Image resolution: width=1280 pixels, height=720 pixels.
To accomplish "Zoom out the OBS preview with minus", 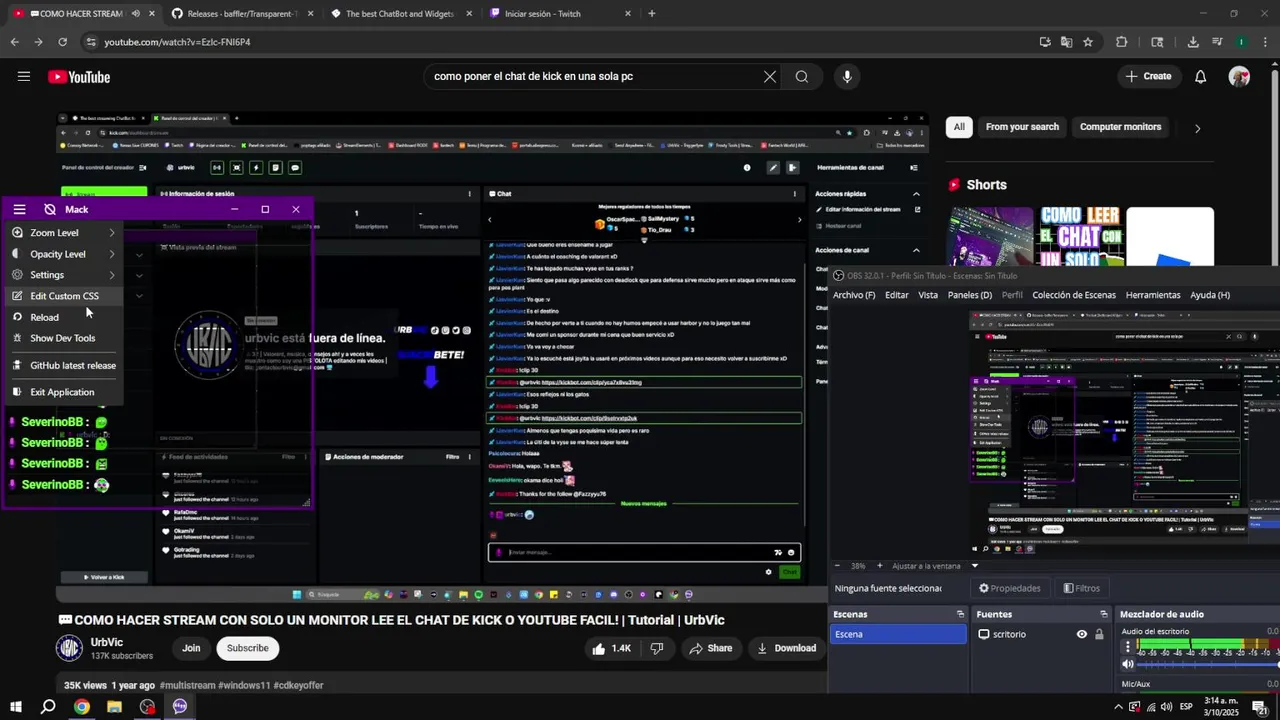I will pos(837,566).
